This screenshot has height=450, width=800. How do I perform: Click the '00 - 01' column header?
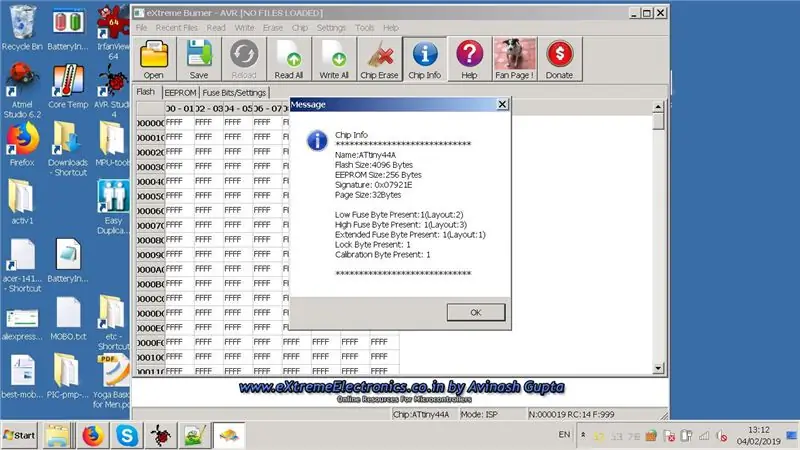point(180,108)
